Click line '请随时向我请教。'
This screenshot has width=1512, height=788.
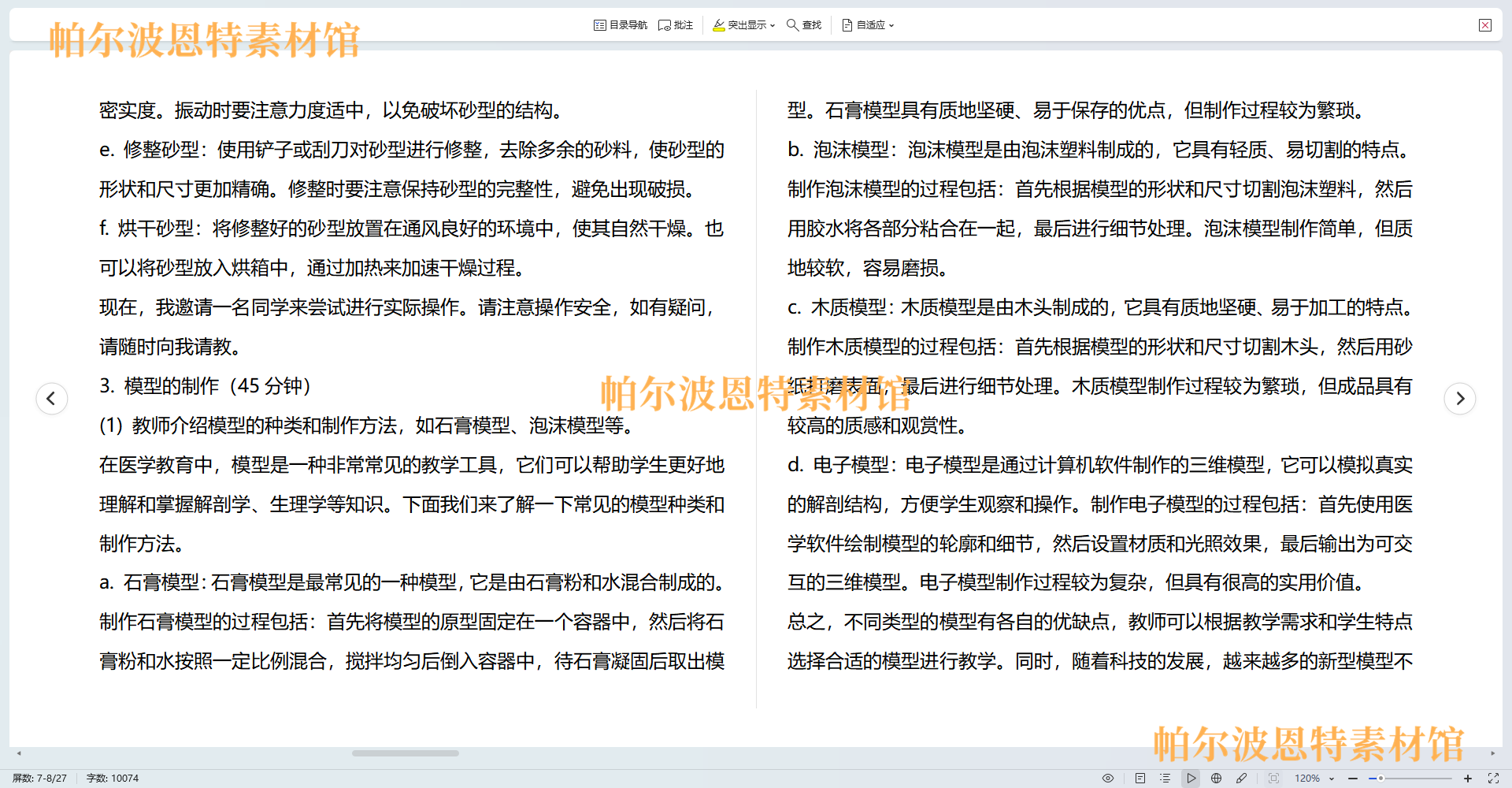[170, 347]
